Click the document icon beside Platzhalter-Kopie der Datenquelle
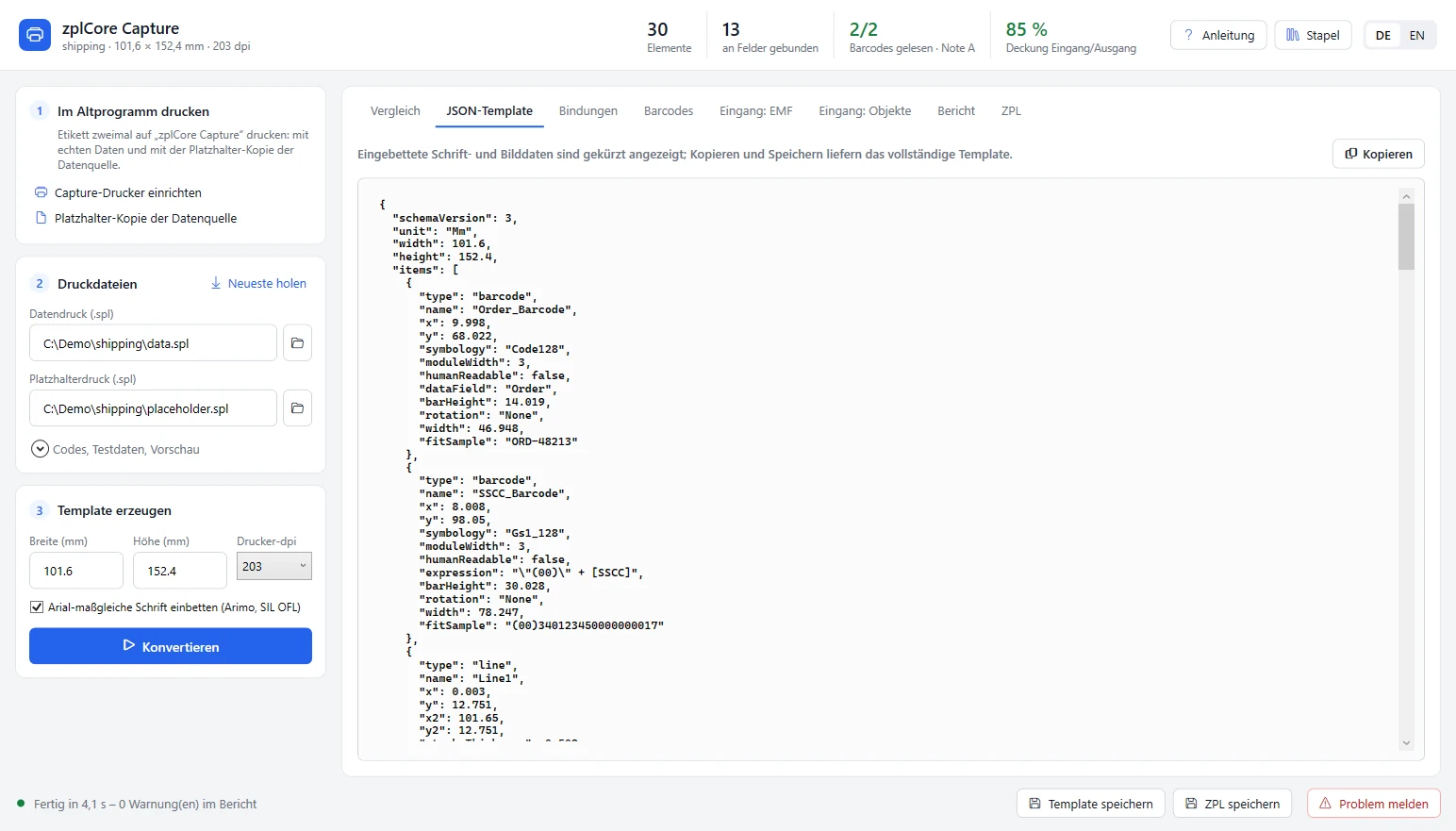Viewport: 1456px width, 831px height. tap(41, 218)
